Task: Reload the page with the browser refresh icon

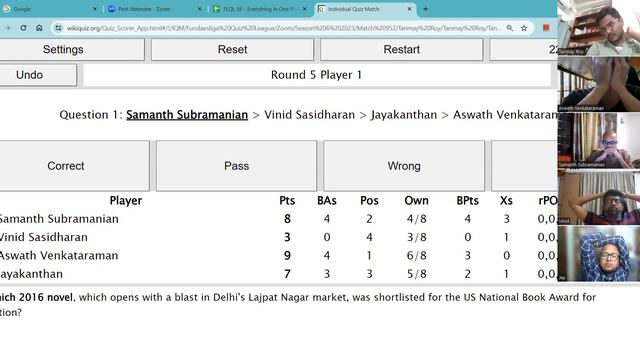Action: 23,28
